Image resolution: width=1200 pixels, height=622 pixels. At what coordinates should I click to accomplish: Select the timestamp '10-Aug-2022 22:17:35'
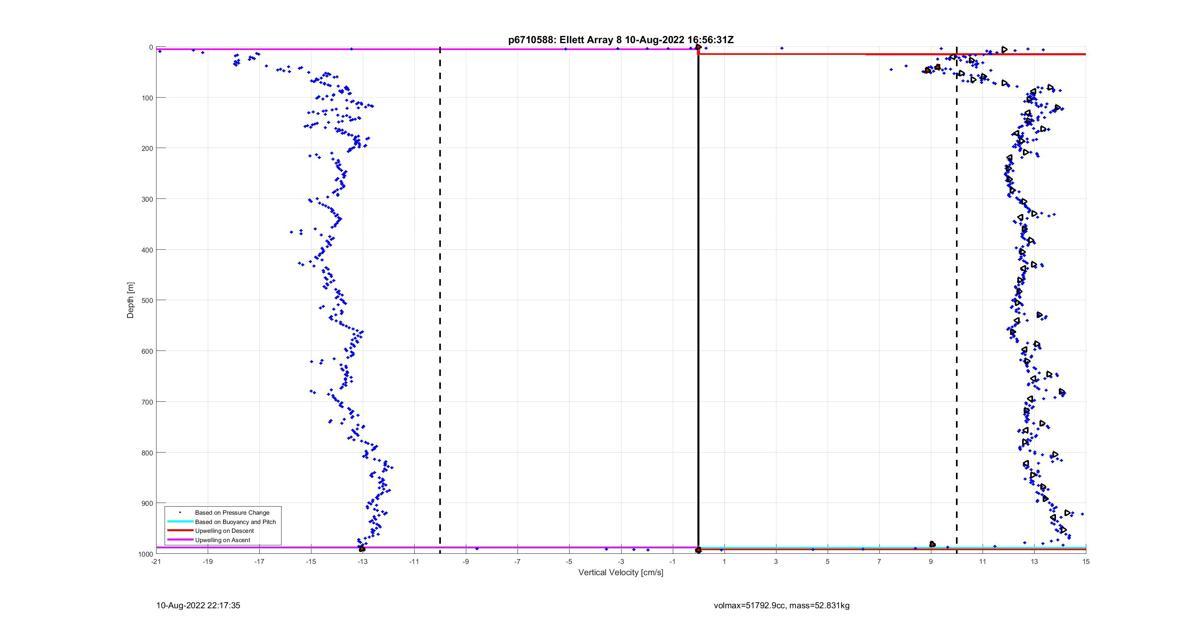[198, 605]
